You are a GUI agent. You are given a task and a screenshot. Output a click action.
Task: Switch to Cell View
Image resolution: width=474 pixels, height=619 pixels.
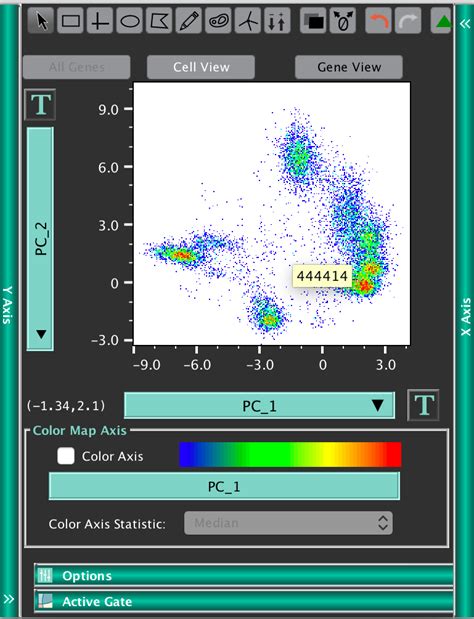[201, 67]
